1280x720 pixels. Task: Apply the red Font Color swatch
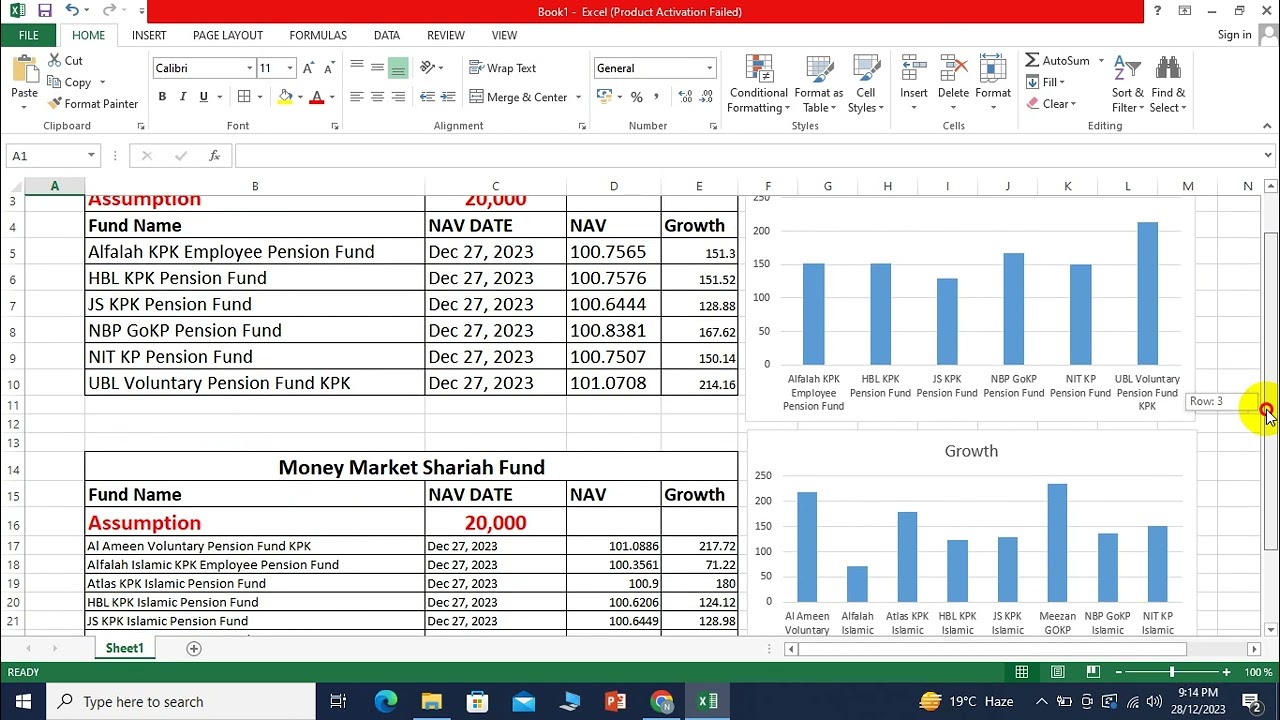click(317, 97)
